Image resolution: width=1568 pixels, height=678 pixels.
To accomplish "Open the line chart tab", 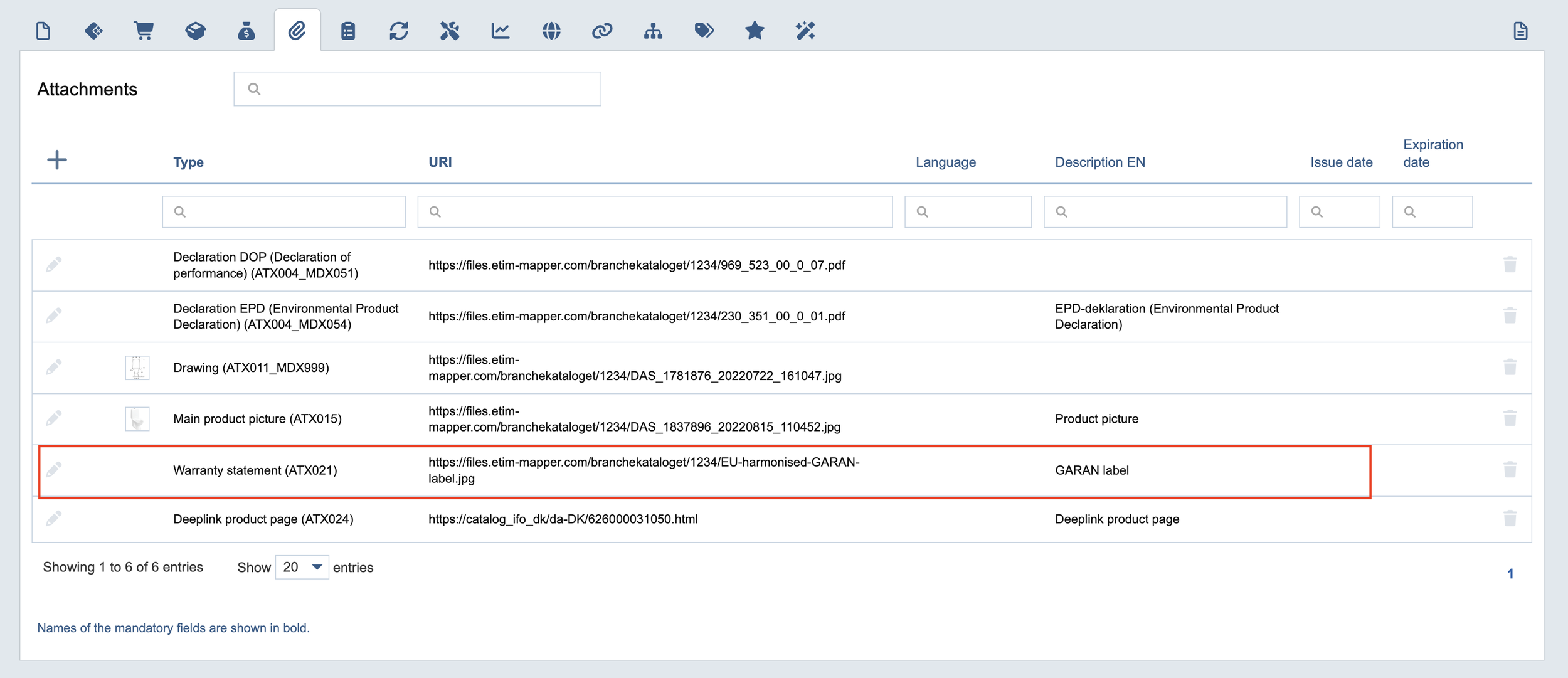I will [x=501, y=31].
